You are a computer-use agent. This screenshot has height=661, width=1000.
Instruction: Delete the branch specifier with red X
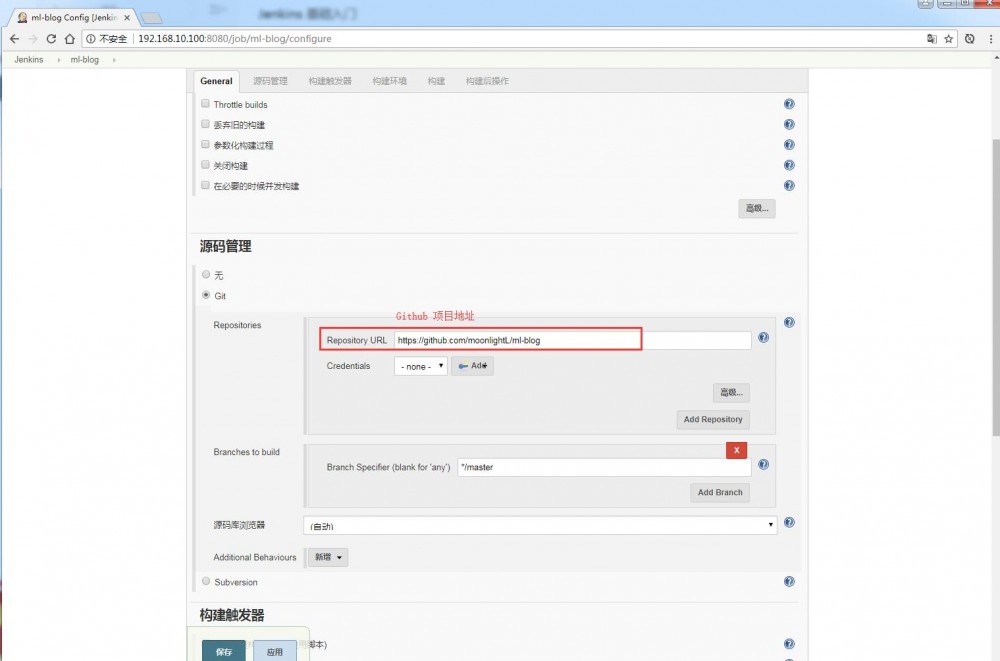coord(736,450)
